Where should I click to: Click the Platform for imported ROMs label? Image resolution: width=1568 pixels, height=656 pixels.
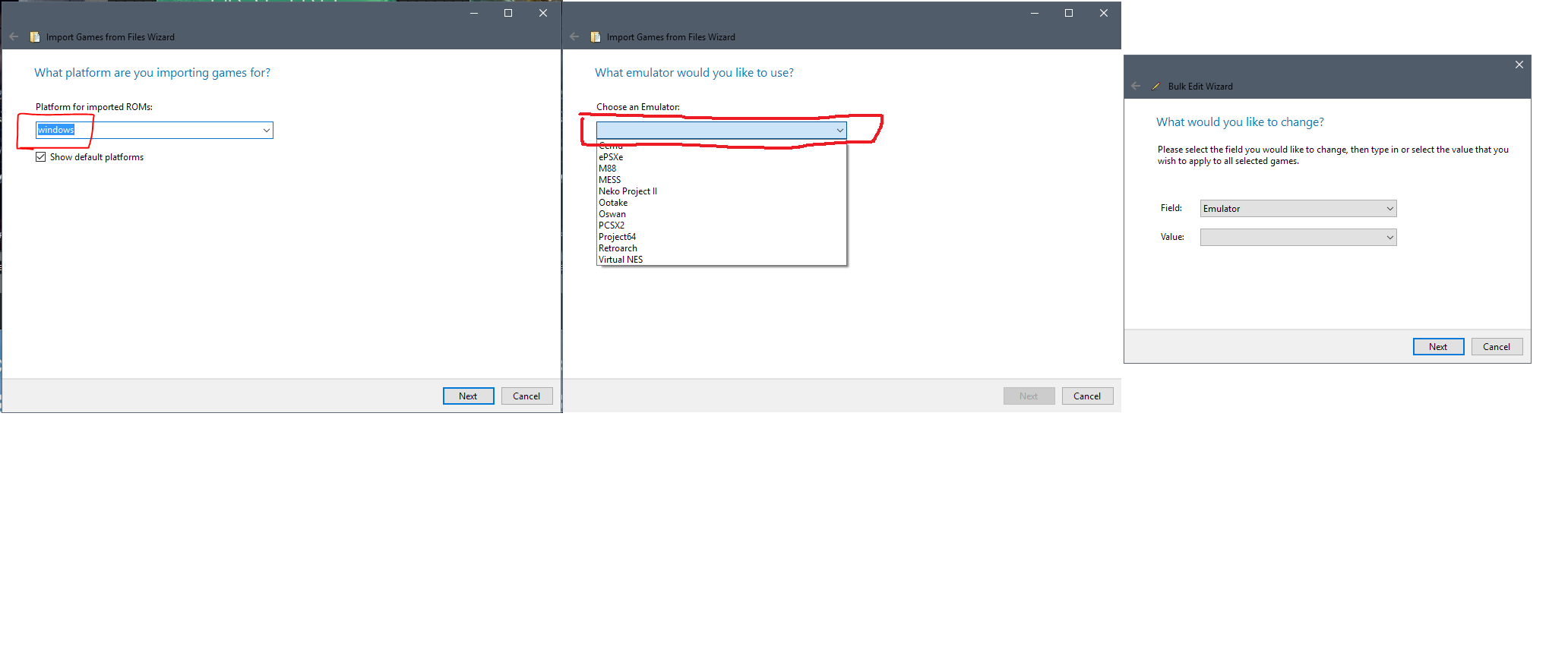coord(94,107)
